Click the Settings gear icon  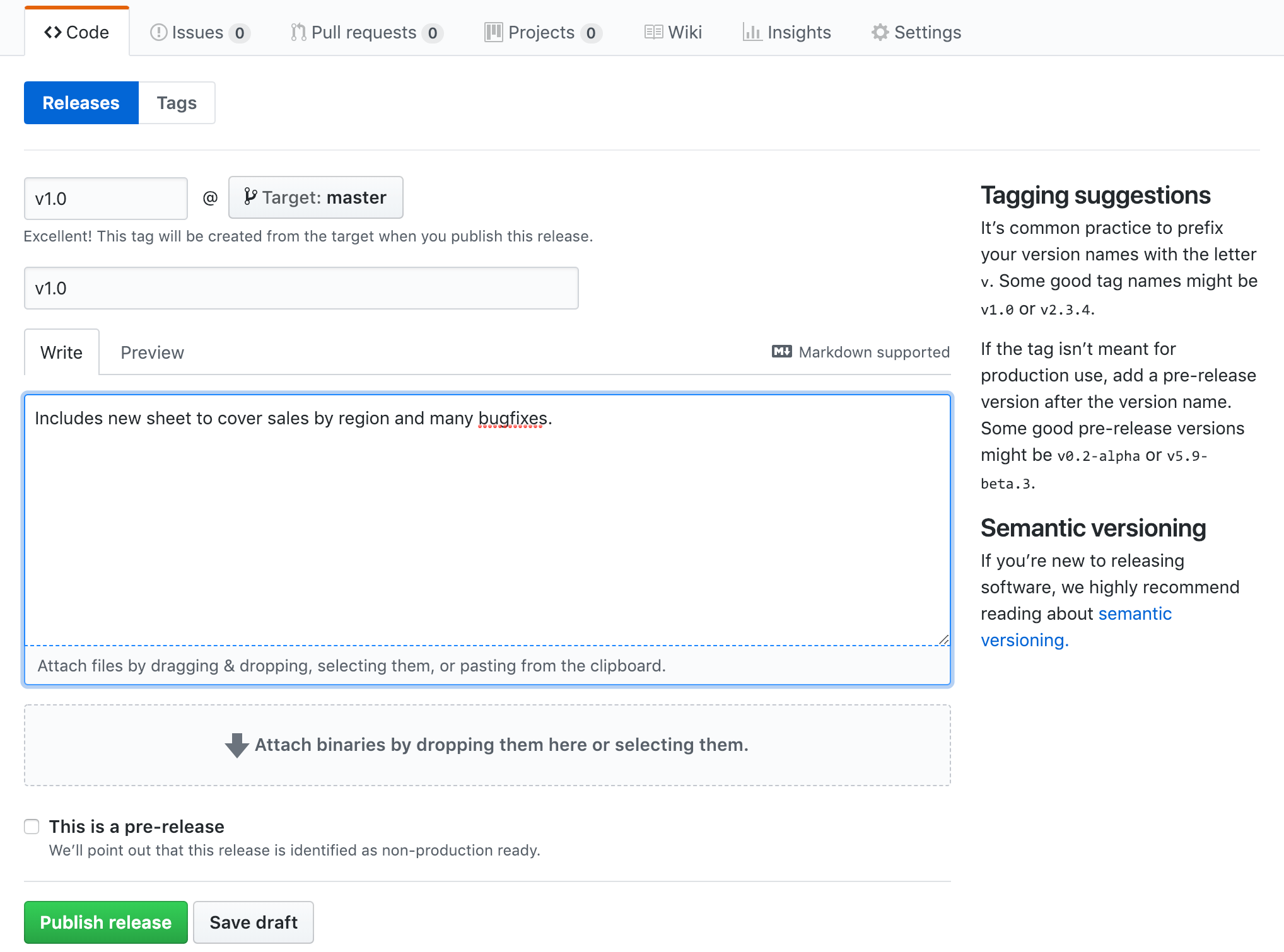pyautogui.click(x=880, y=32)
